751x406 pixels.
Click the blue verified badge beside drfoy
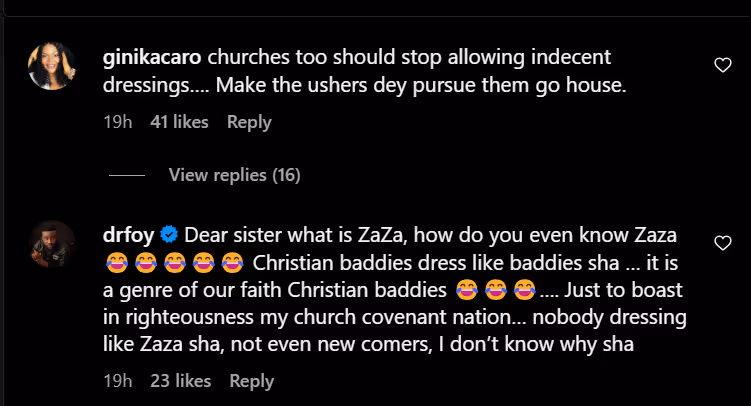point(169,235)
